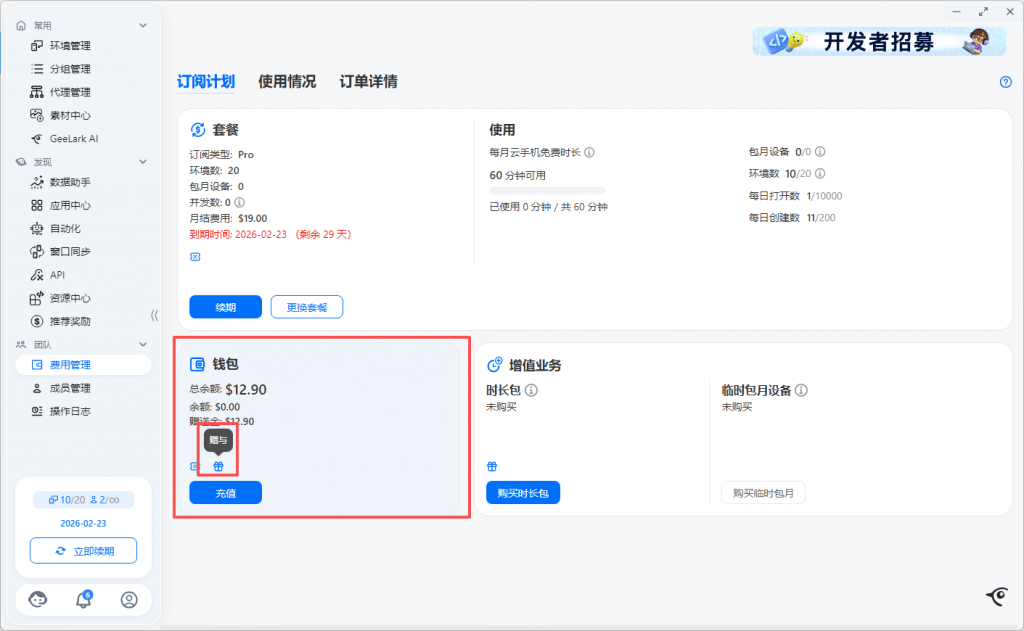This screenshot has height=631, width=1024.
Task: Click the help question mark icon
Action: pos(1006,82)
